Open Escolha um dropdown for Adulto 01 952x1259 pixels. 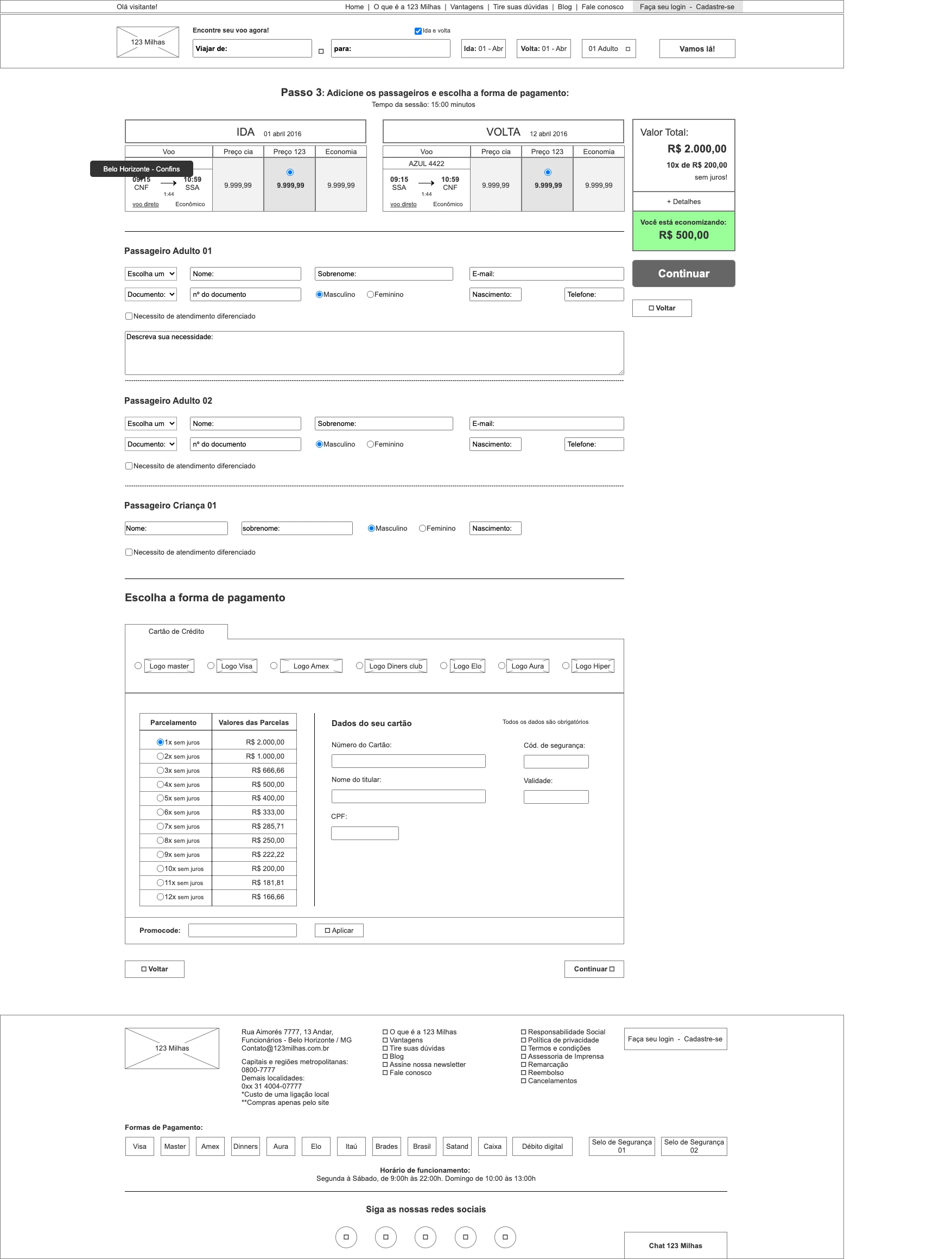[x=151, y=274]
